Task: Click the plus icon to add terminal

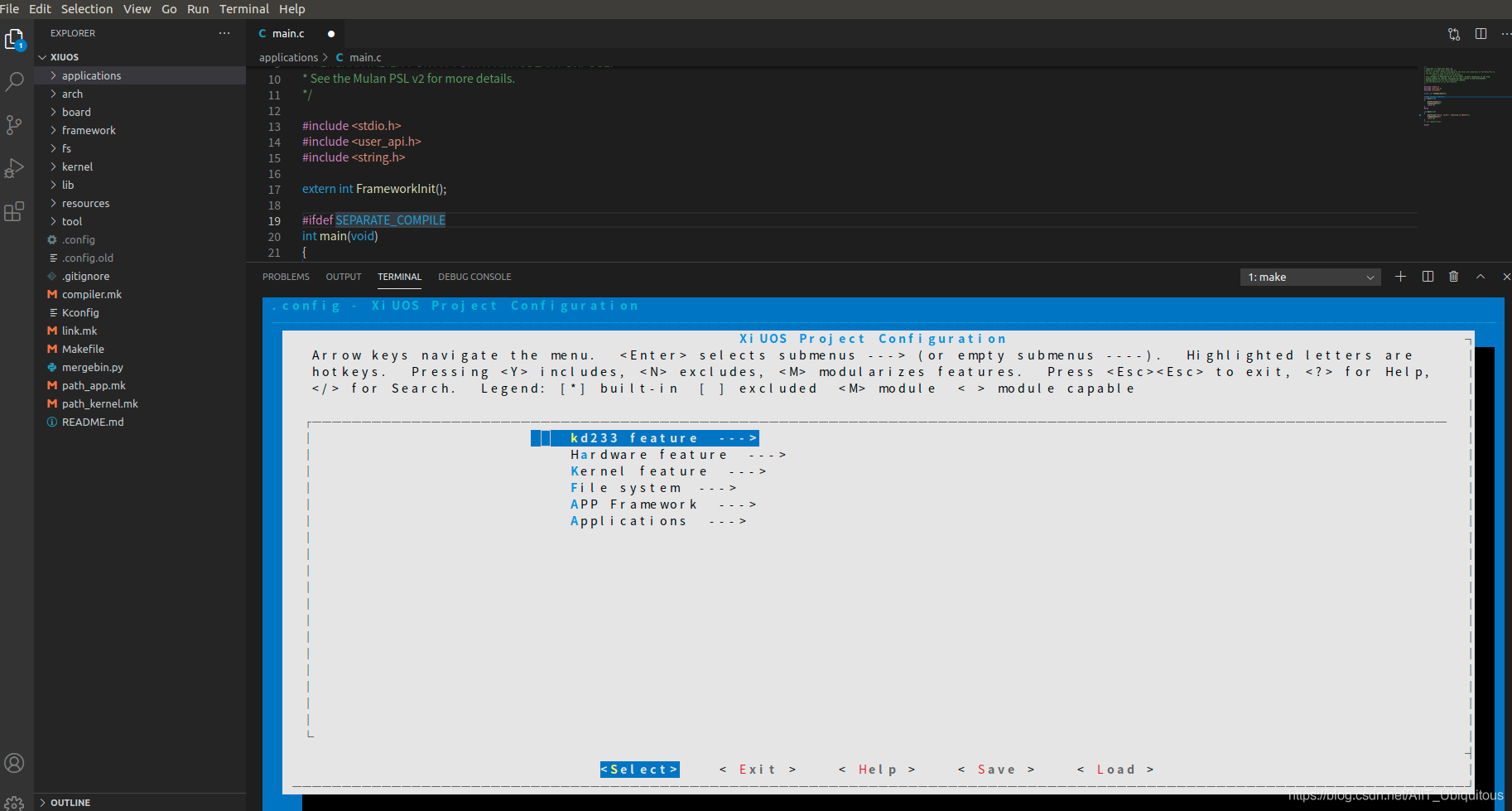Action: click(1400, 277)
